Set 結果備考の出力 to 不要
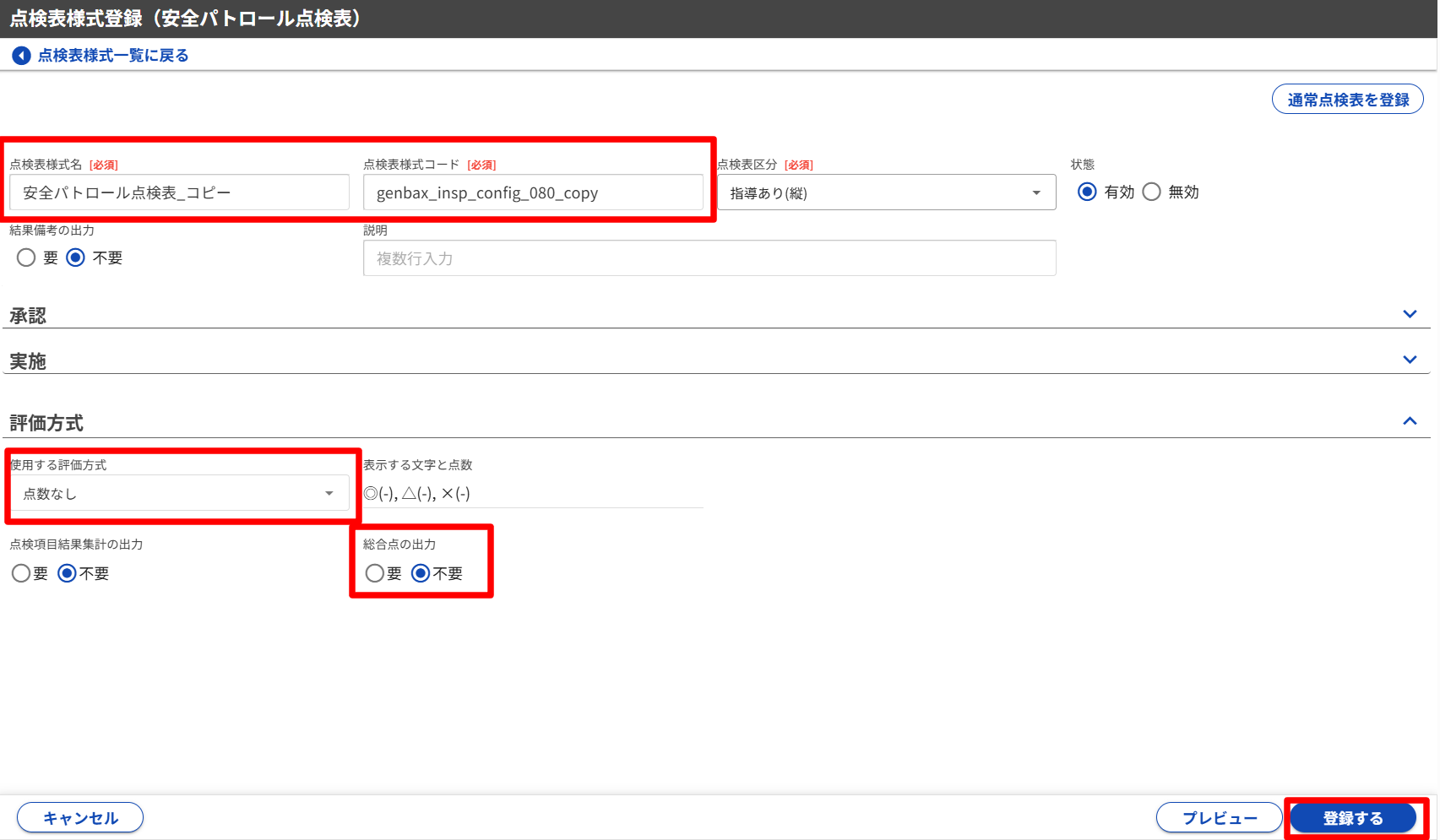Viewport: 1440px width, 840px height. click(x=76, y=257)
